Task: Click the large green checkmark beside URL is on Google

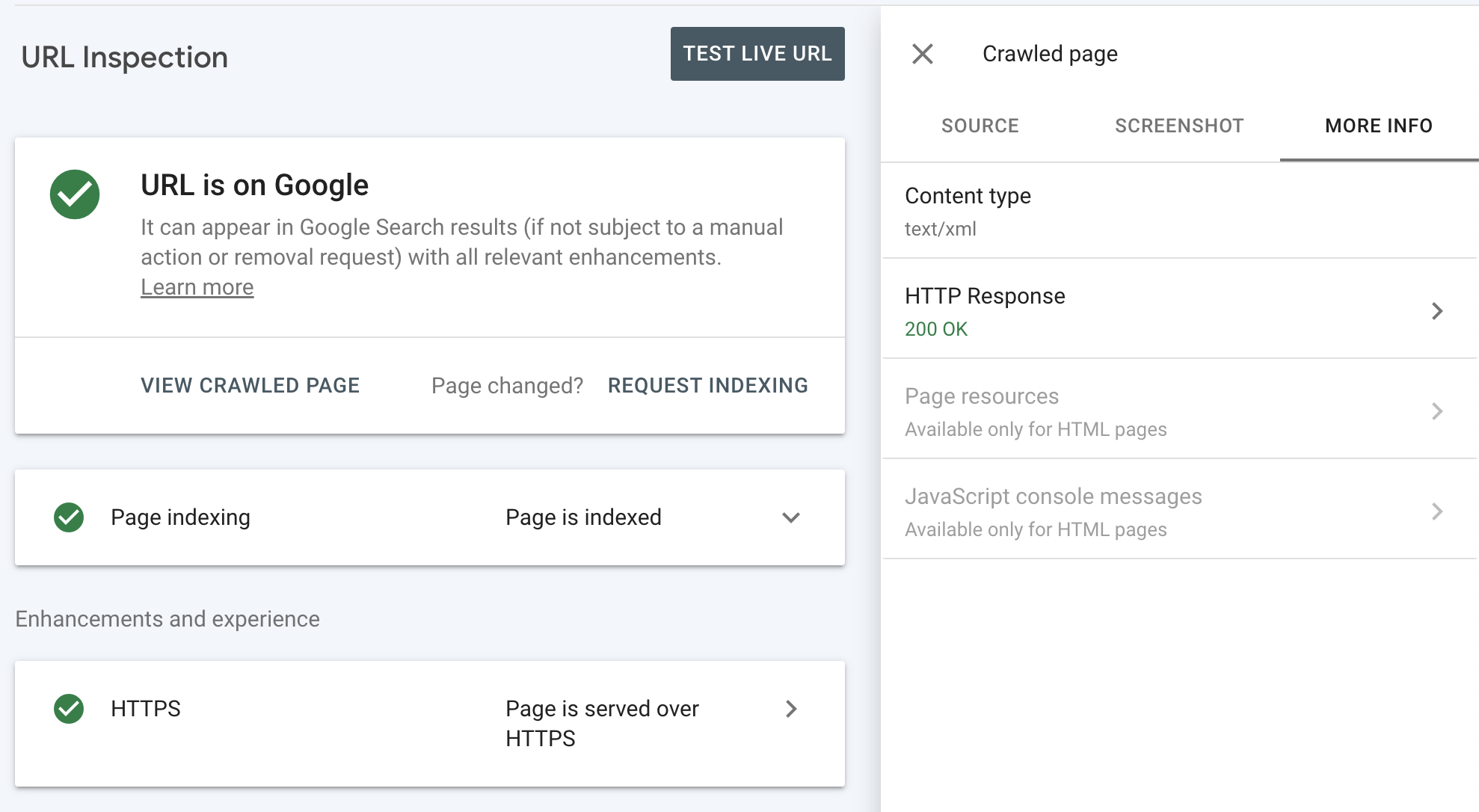Action: (x=75, y=194)
